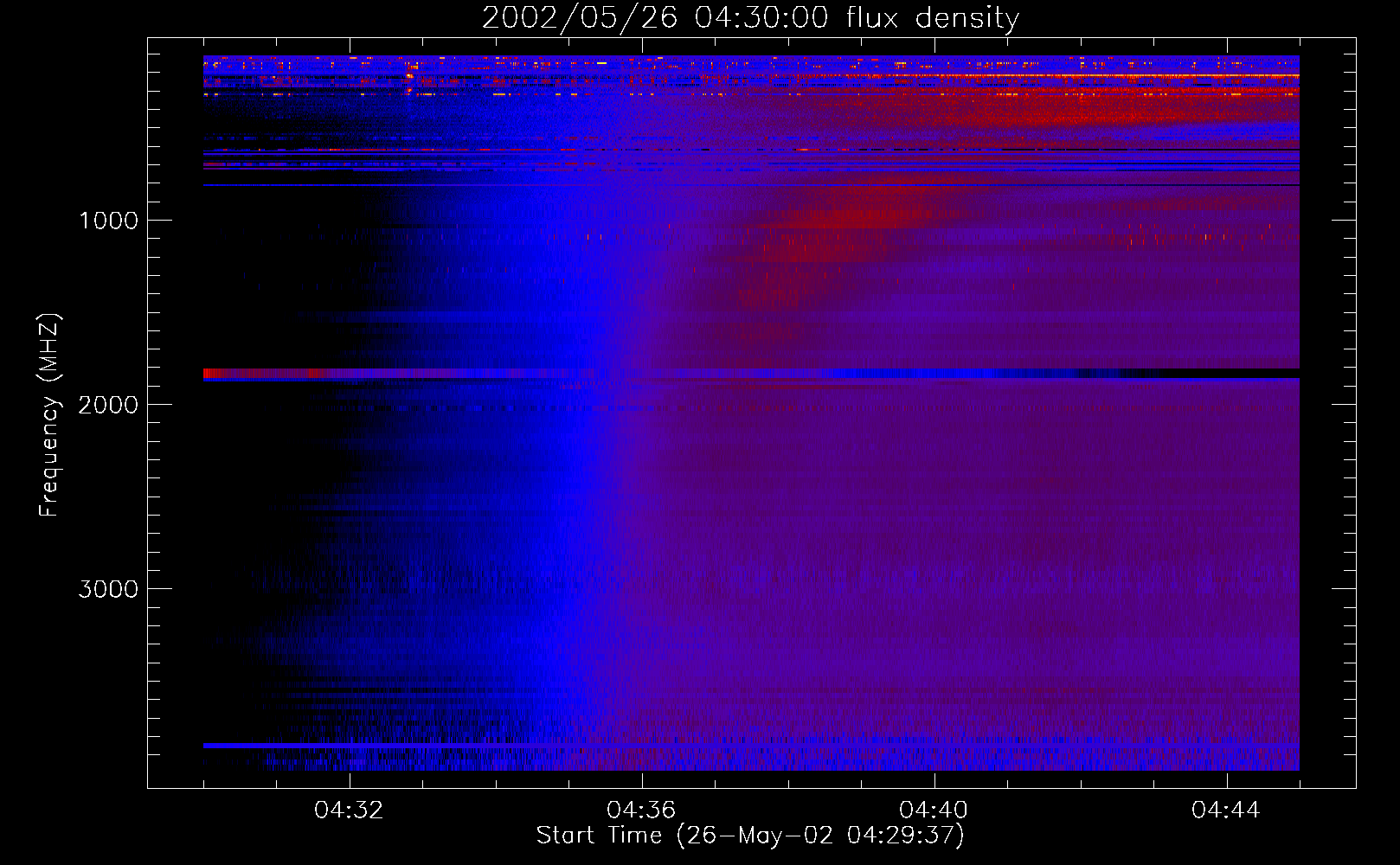The width and height of the screenshot is (1400, 865).
Task: Click the 3000 frequency tick label
Action: (x=108, y=589)
